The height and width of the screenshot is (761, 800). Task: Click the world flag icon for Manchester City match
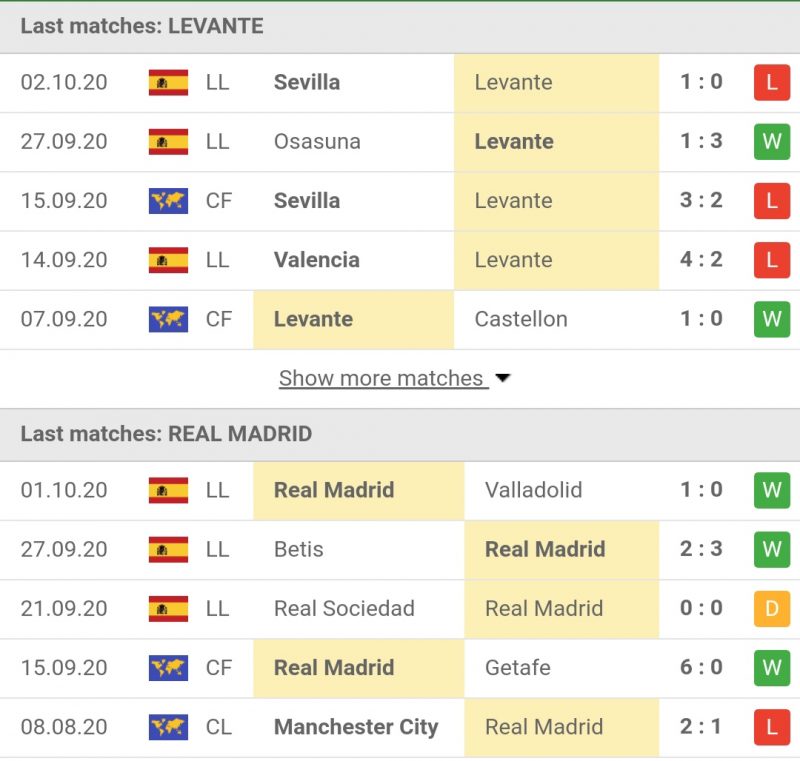pyautogui.click(x=168, y=727)
